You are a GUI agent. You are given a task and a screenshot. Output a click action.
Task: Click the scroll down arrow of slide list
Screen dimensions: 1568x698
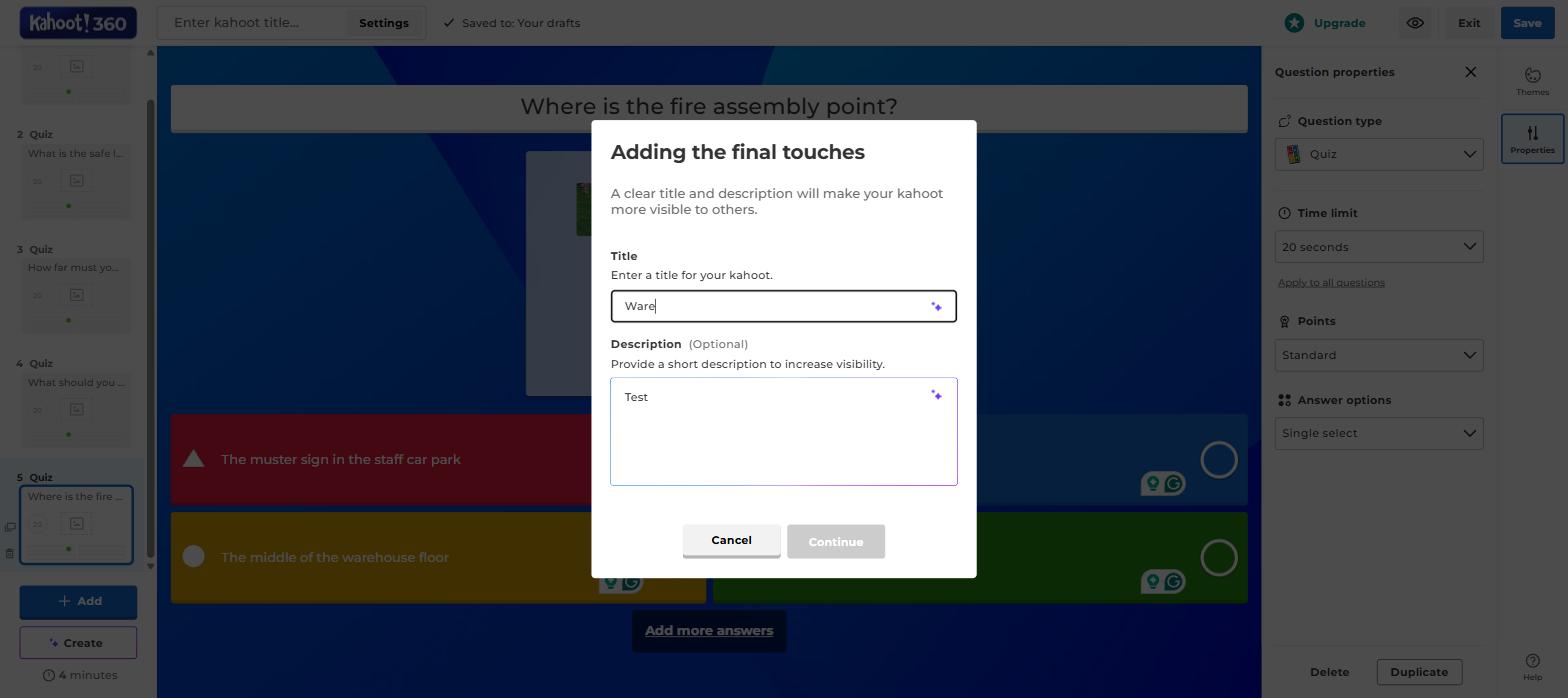[151, 566]
